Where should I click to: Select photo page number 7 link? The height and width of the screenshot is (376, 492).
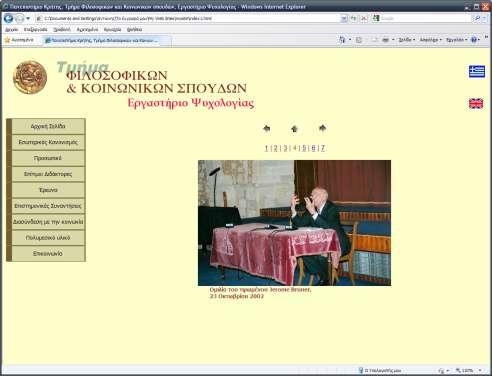tap(322, 148)
